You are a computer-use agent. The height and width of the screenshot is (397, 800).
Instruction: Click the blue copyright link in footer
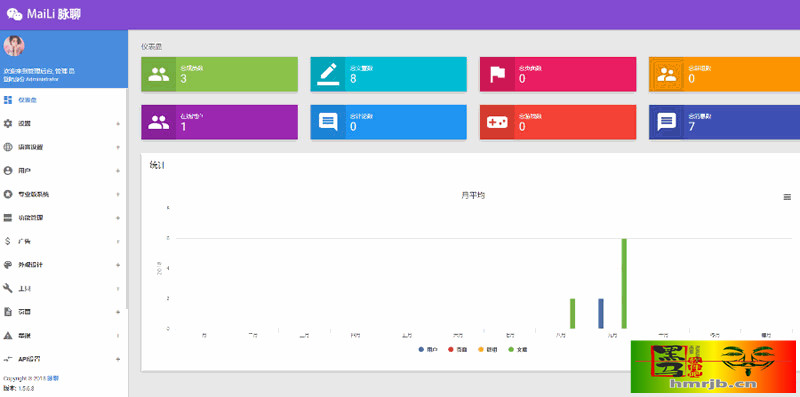[x=53, y=379]
